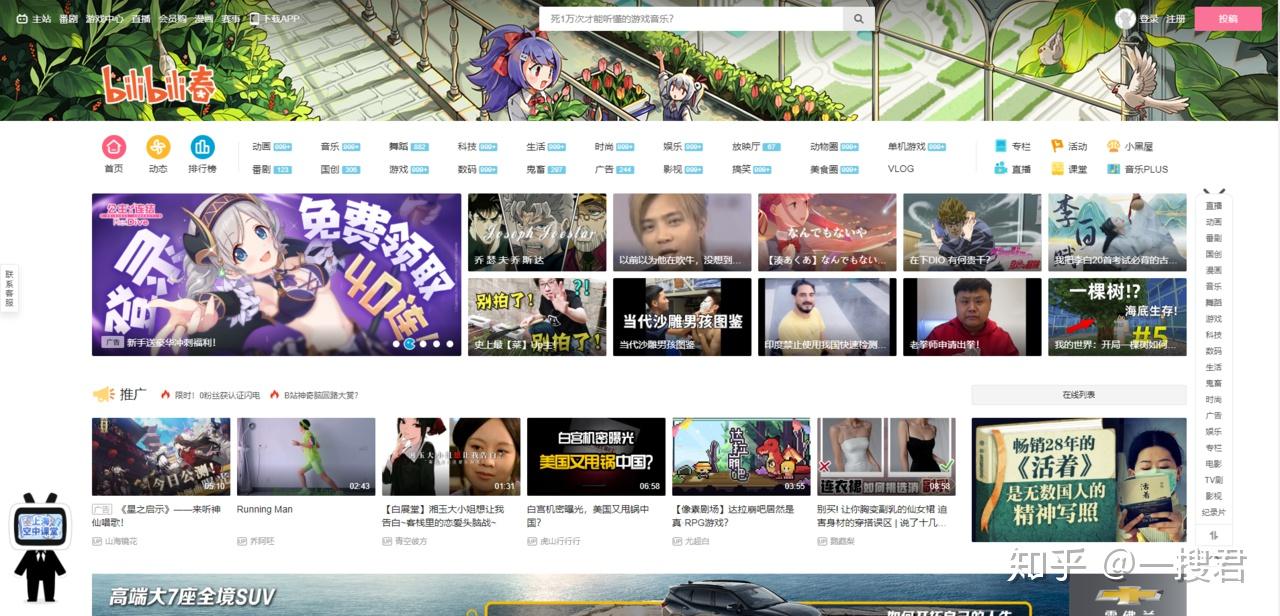Open the 高端大7座全境SUV banner ad
Viewport: 1280px width, 616px height.
pyautogui.click(x=640, y=595)
